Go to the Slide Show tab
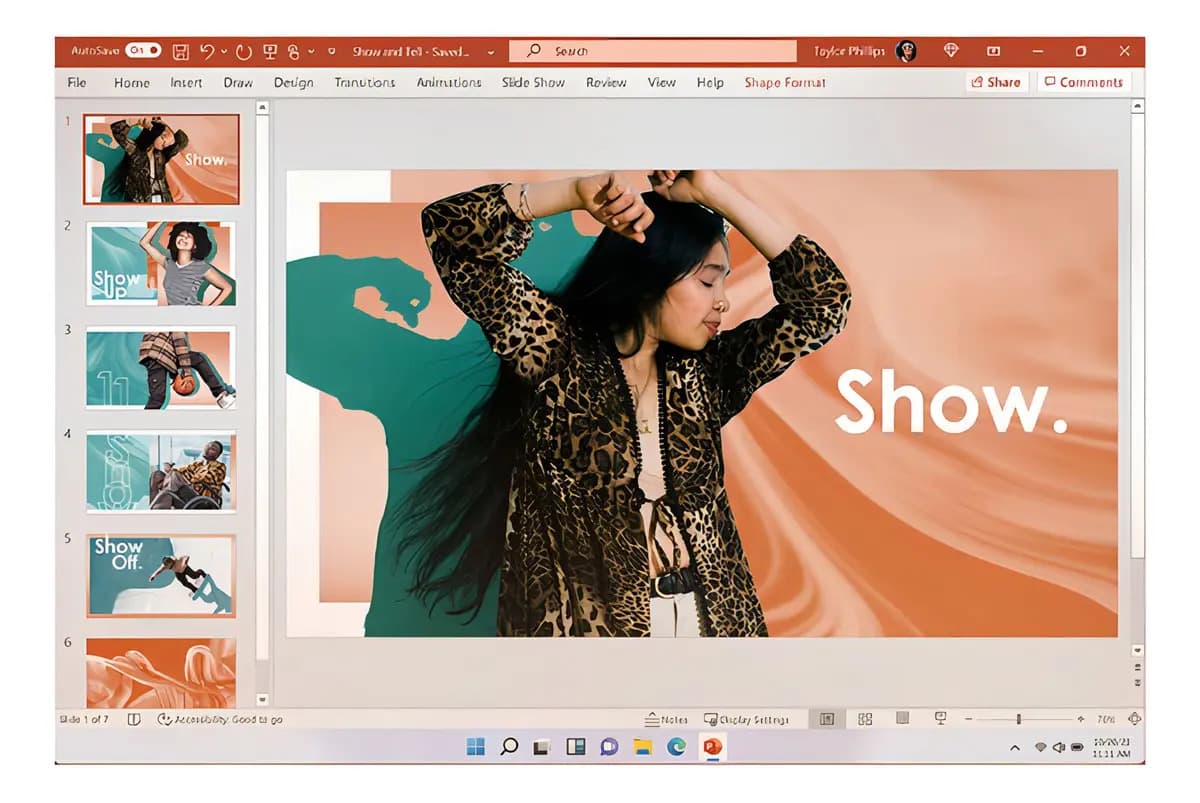 click(533, 83)
